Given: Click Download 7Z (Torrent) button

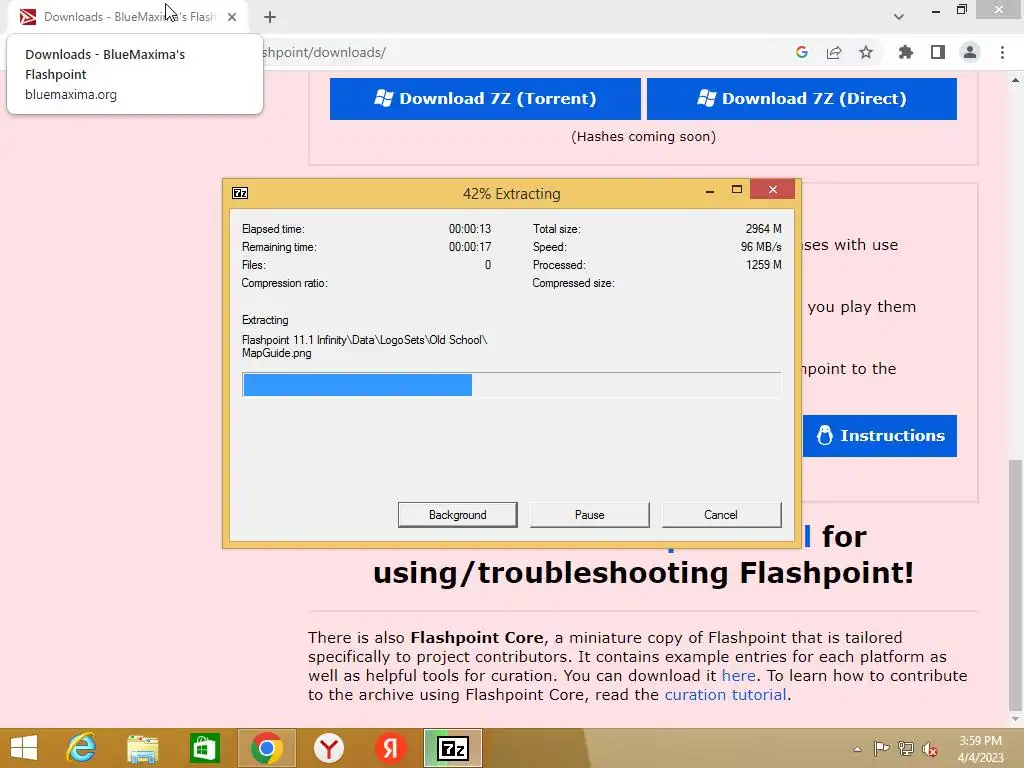Looking at the screenshot, I should [485, 99].
